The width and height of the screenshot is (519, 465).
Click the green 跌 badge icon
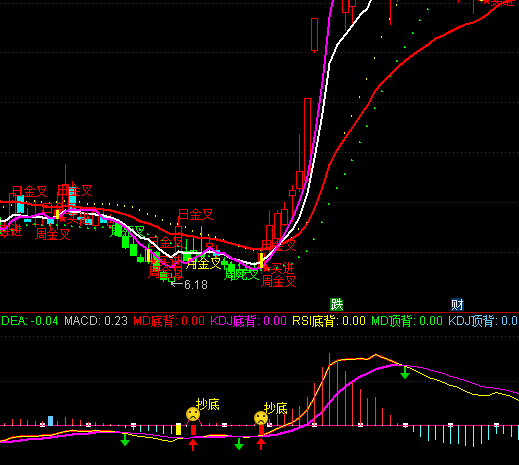pos(336,304)
